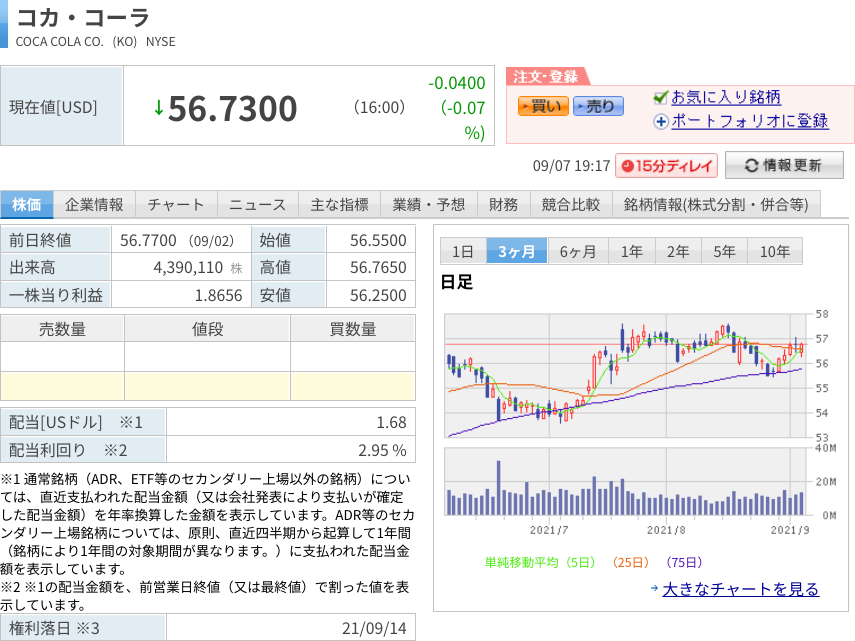855x641 pixels.
Task: Switch to 財務 tab
Action: click(x=503, y=204)
